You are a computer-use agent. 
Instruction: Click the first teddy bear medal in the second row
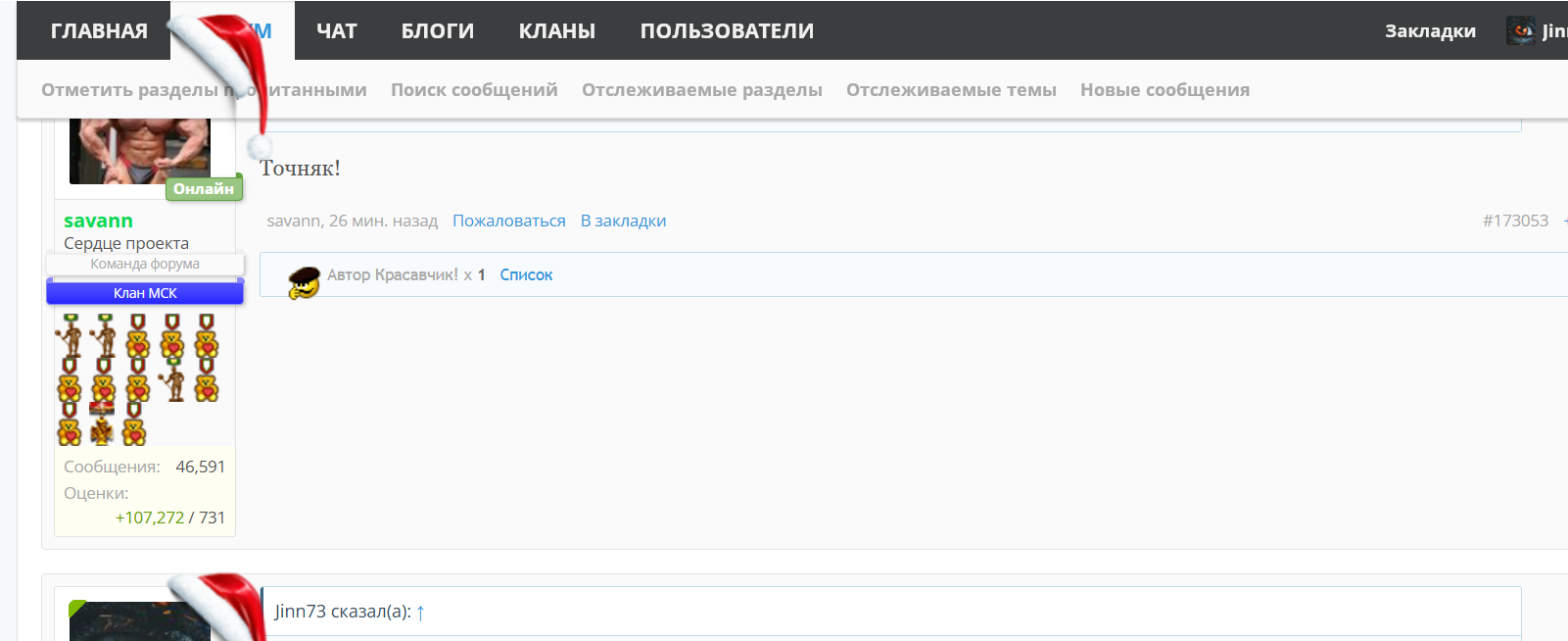coord(70,380)
